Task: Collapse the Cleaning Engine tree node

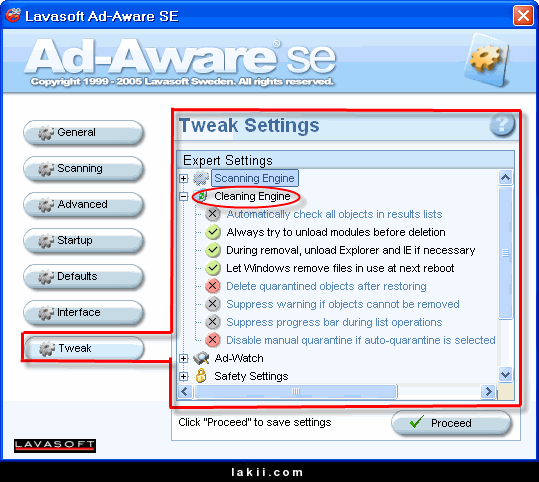Action: point(184,196)
